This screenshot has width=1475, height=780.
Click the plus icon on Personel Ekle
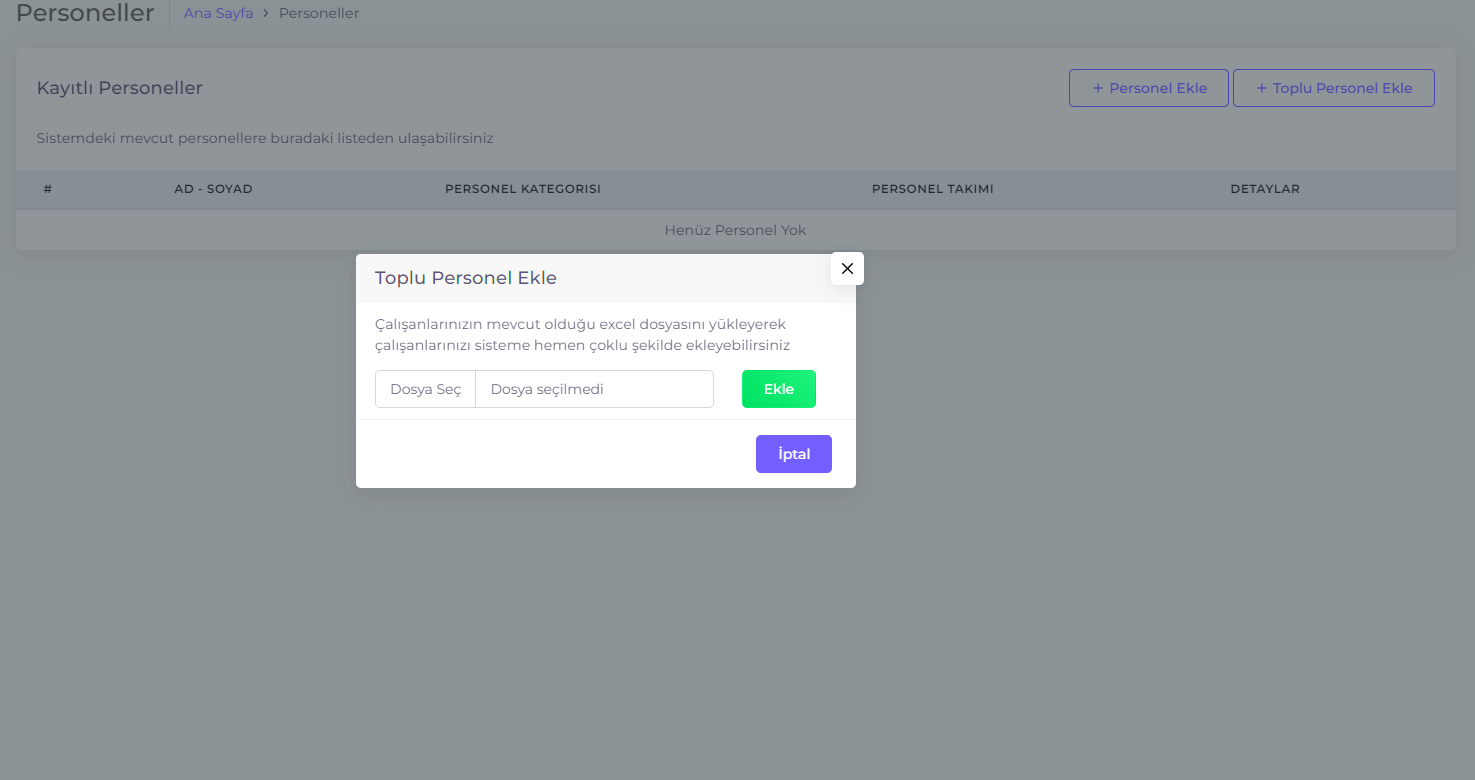pyautogui.click(x=1097, y=88)
